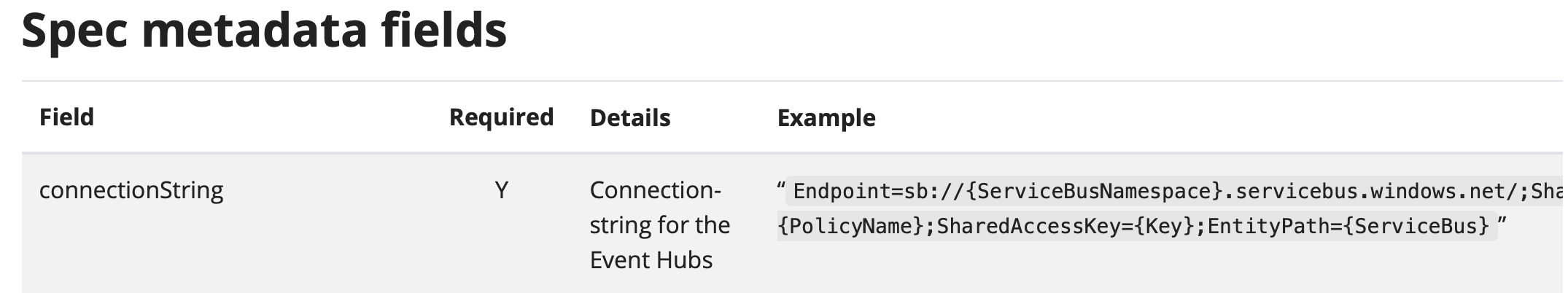Click the Spec metadata fields heading

pos(264,31)
